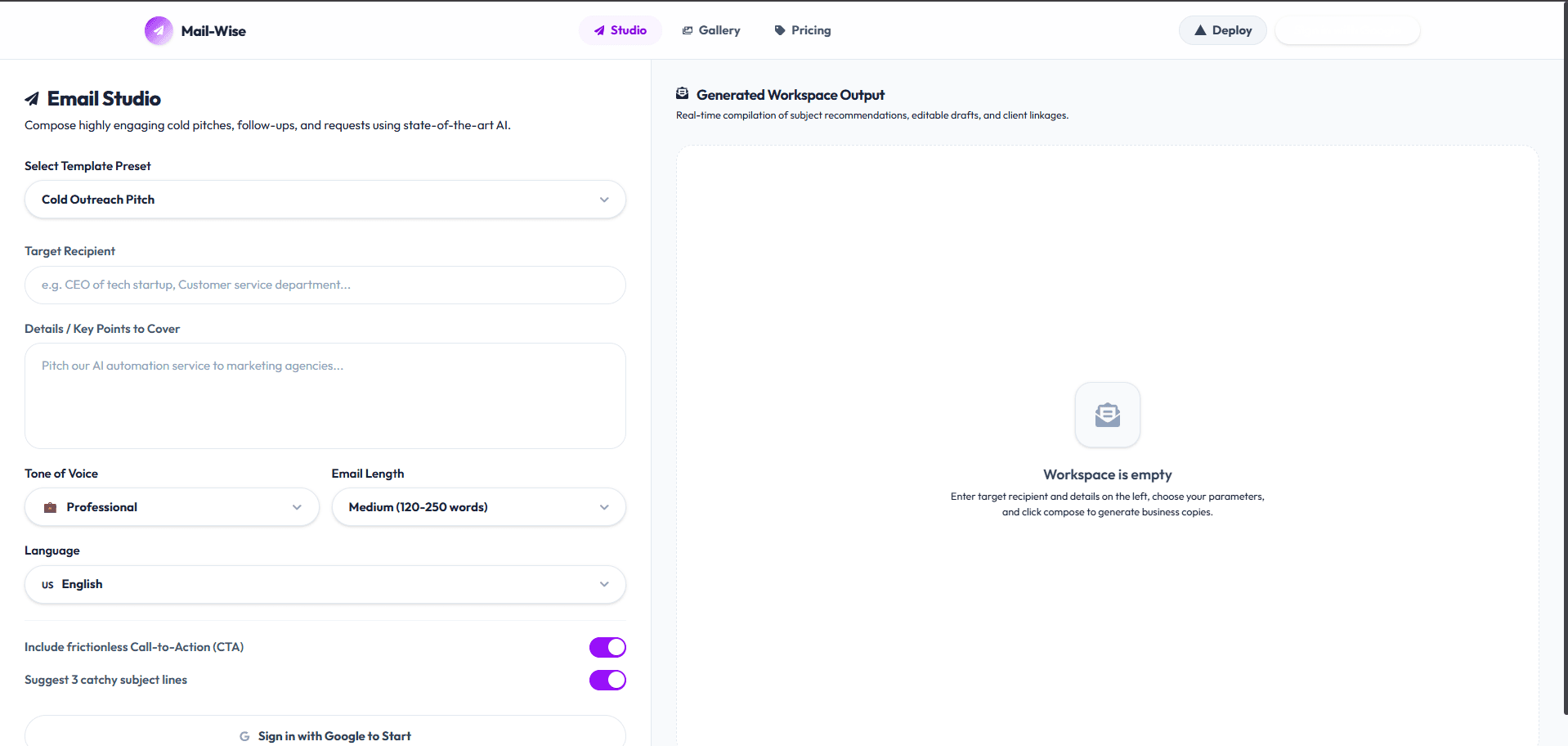Screen dimensions: 1568x746
Task: Click the Deploy button
Action: point(1223,30)
